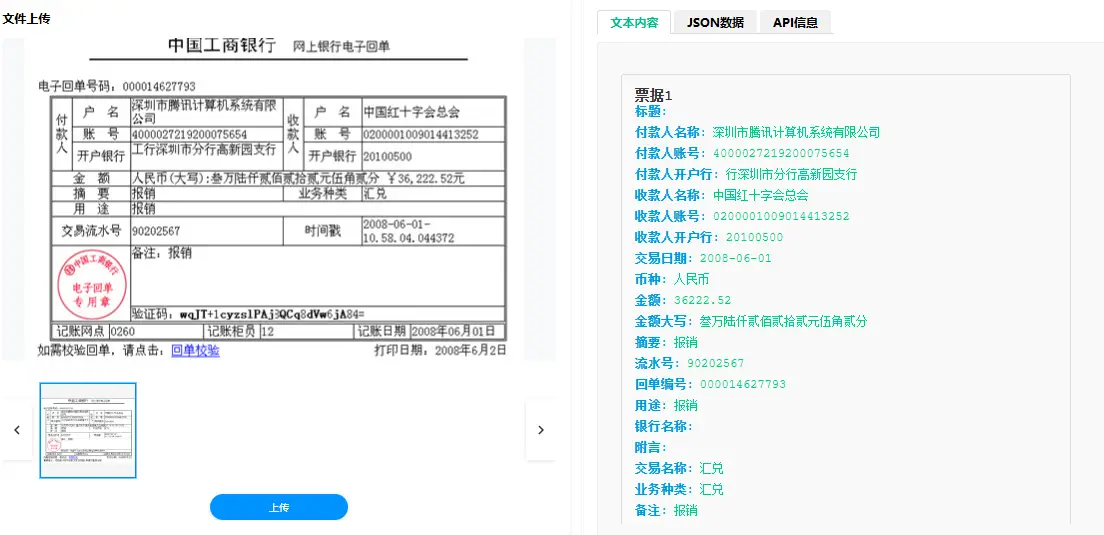Select amount value 36222.52 in results
The height and width of the screenshot is (535, 1104).
tap(702, 301)
